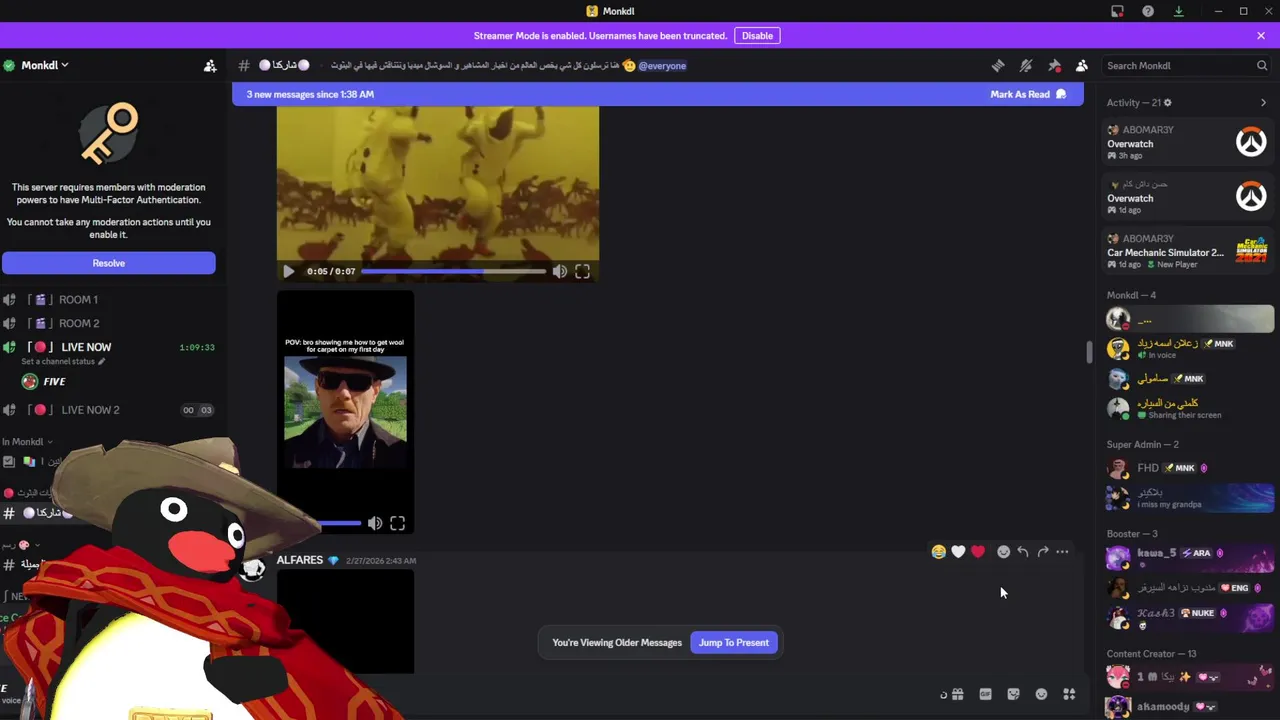
Task: Add the laughing-crying emoji reaction
Action: (938, 552)
